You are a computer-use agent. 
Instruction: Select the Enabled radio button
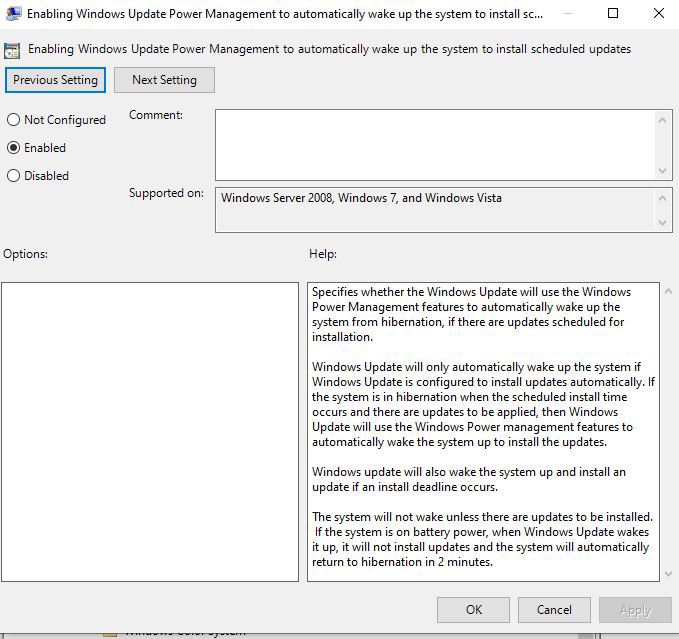[36, 148]
